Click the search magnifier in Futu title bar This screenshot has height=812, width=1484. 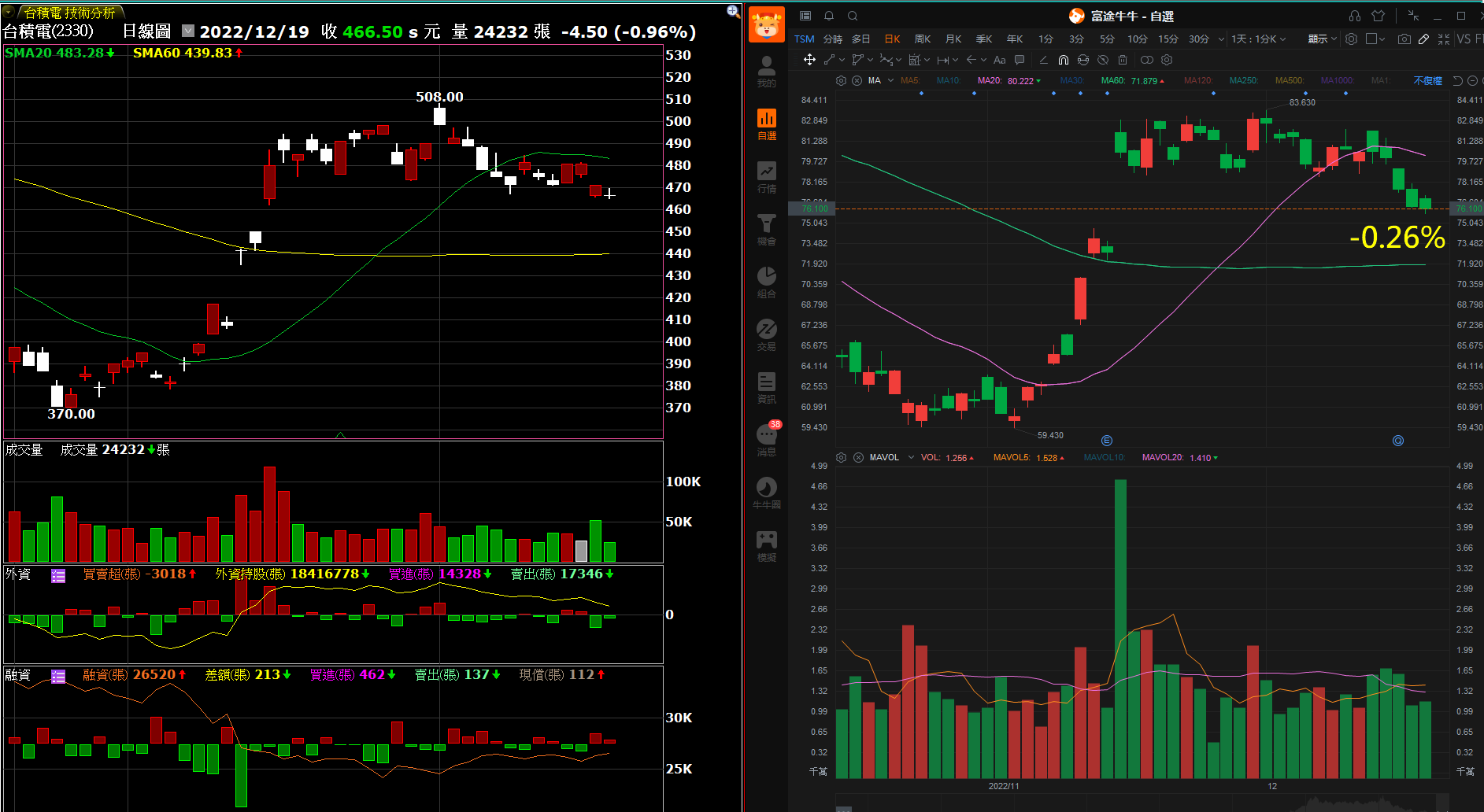pyautogui.click(x=853, y=16)
